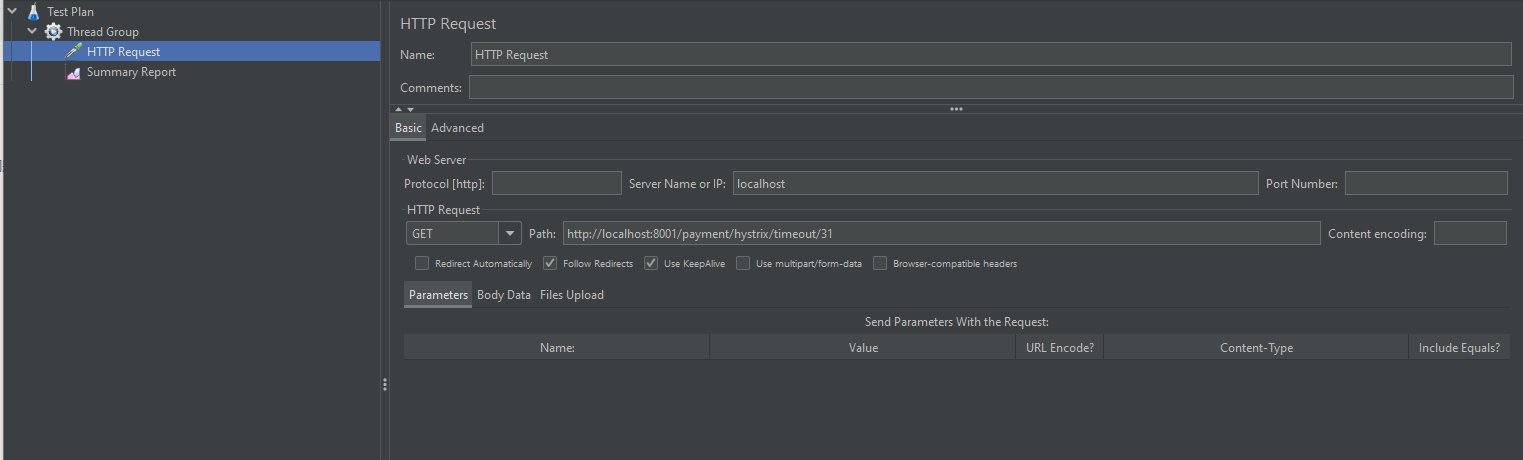Open the Body Data tab
1523x460 pixels.
pyautogui.click(x=504, y=295)
